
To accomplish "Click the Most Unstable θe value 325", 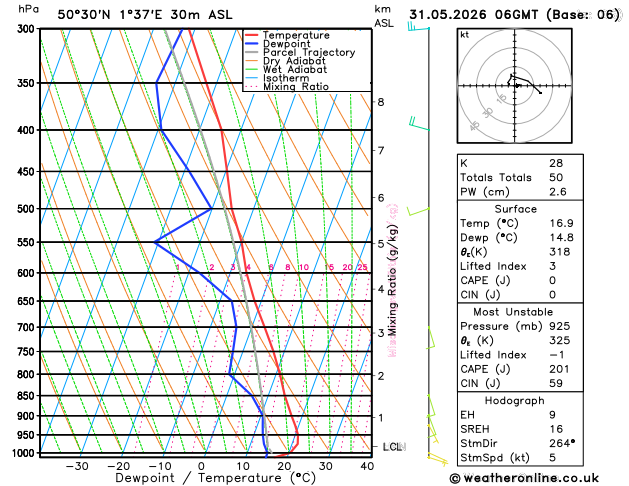I will (x=560, y=340).
